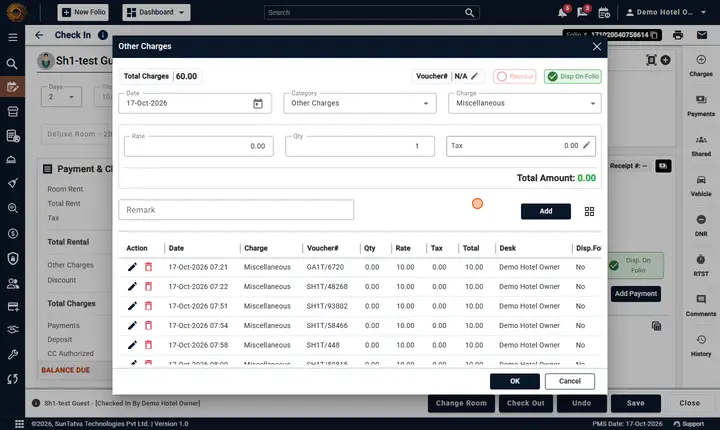Open the grid view icon beside Add
This screenshot has width=720, height=430.
pos(589,211)
